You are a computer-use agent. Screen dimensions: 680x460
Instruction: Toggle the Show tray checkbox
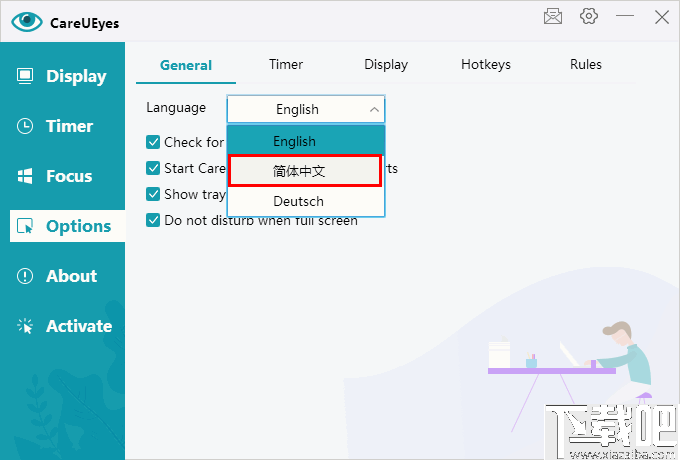click(153, 194)
